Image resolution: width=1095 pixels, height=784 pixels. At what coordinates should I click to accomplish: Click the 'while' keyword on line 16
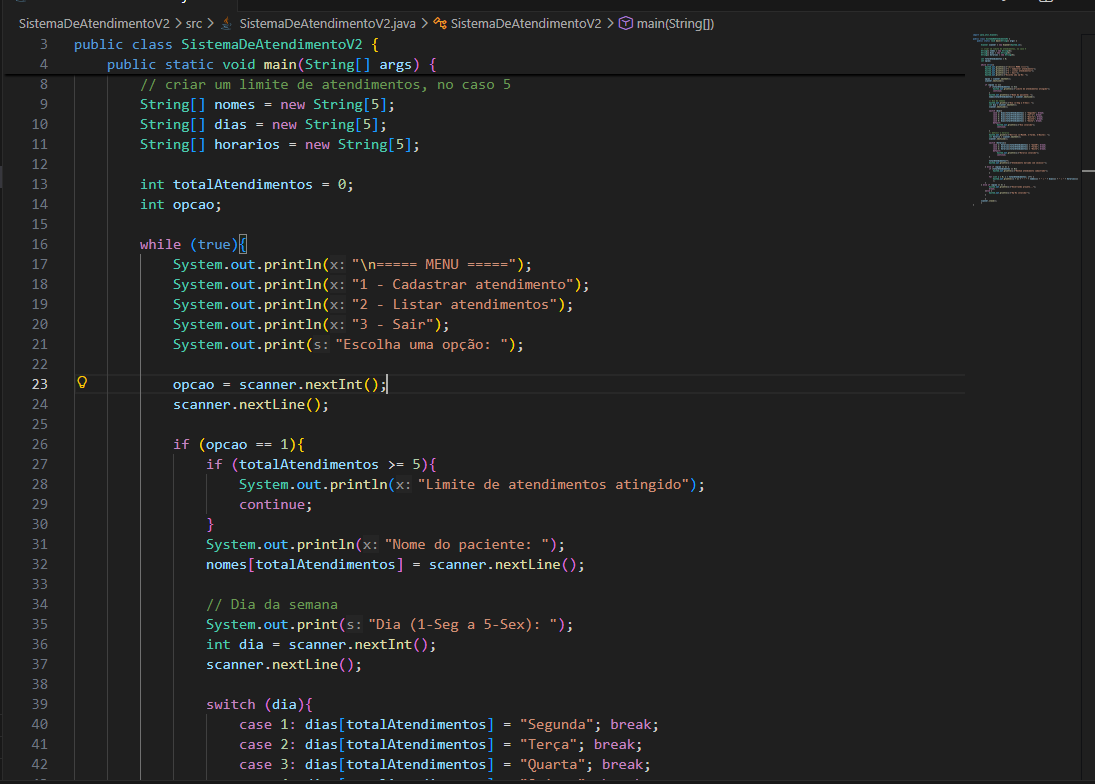click(160, 244)
